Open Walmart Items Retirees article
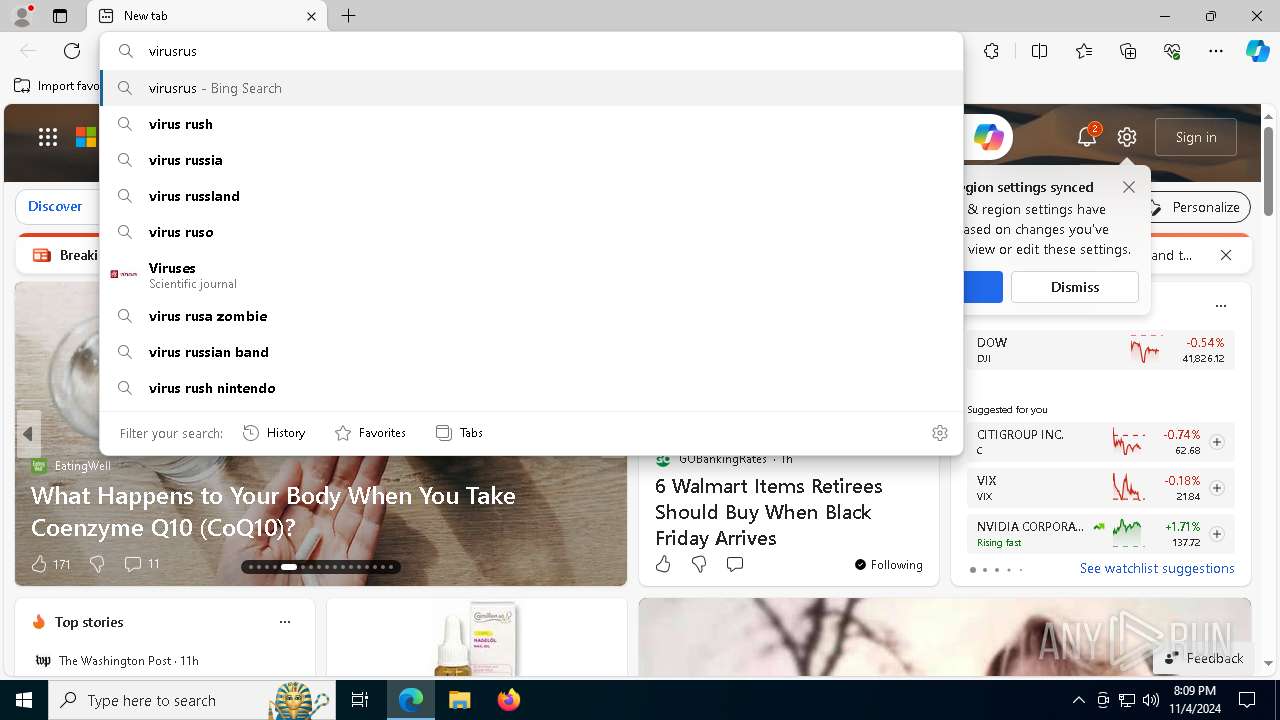Viewport: 1280px width, 720px height. pyautogui.click(x=769, y=512)
